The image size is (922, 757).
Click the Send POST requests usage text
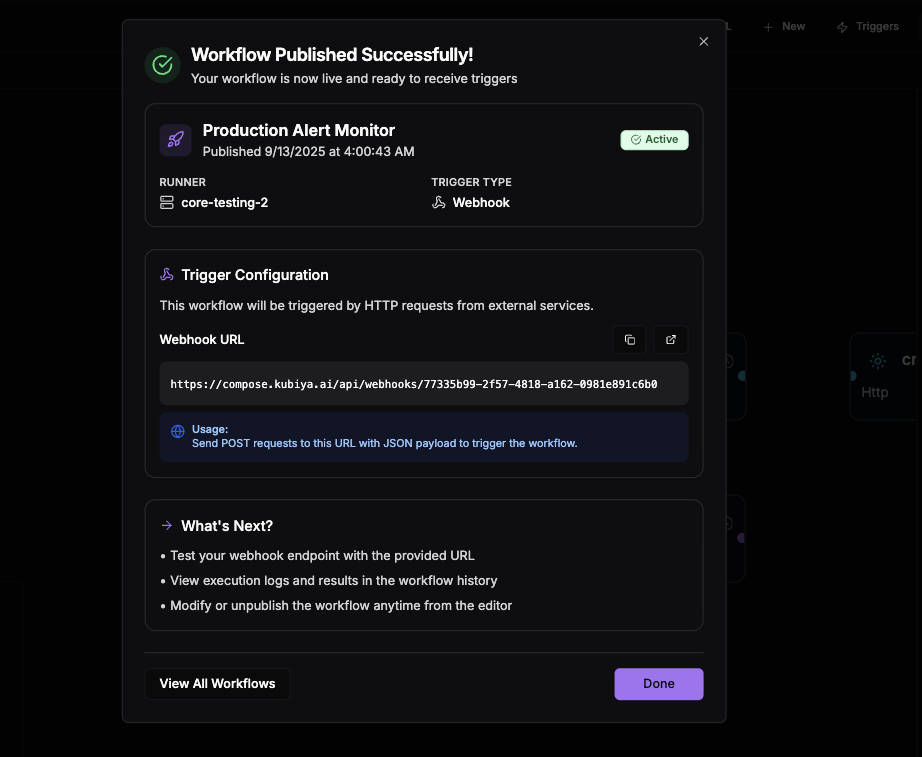385,443
